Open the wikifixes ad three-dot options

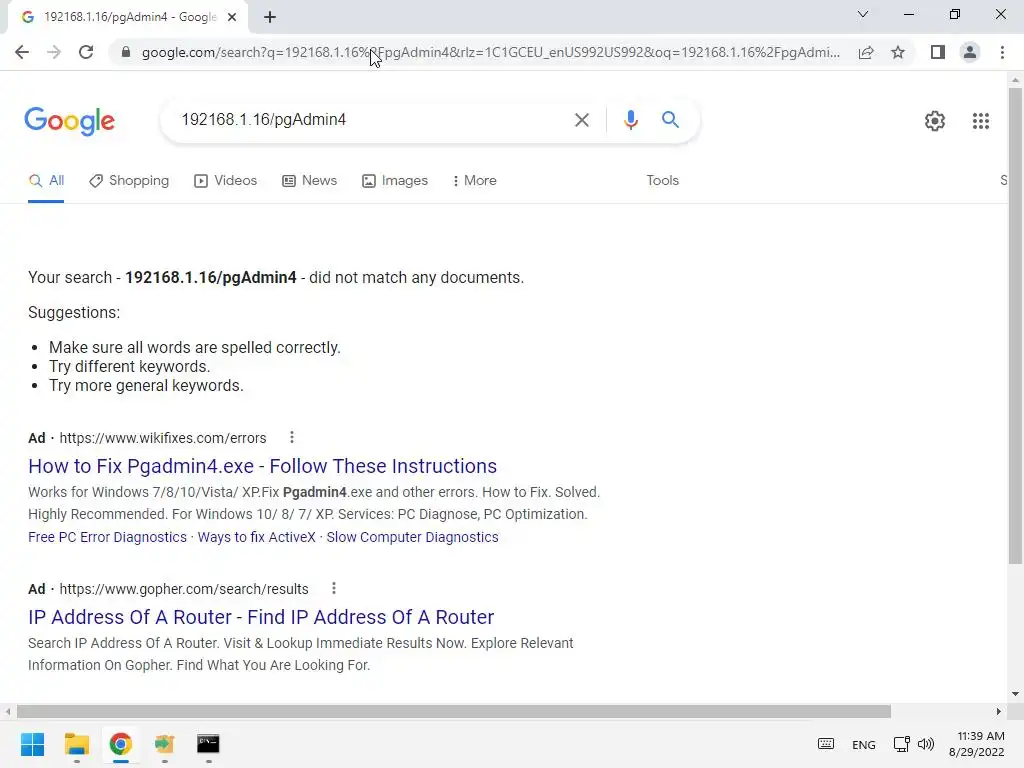click(292, 438)
